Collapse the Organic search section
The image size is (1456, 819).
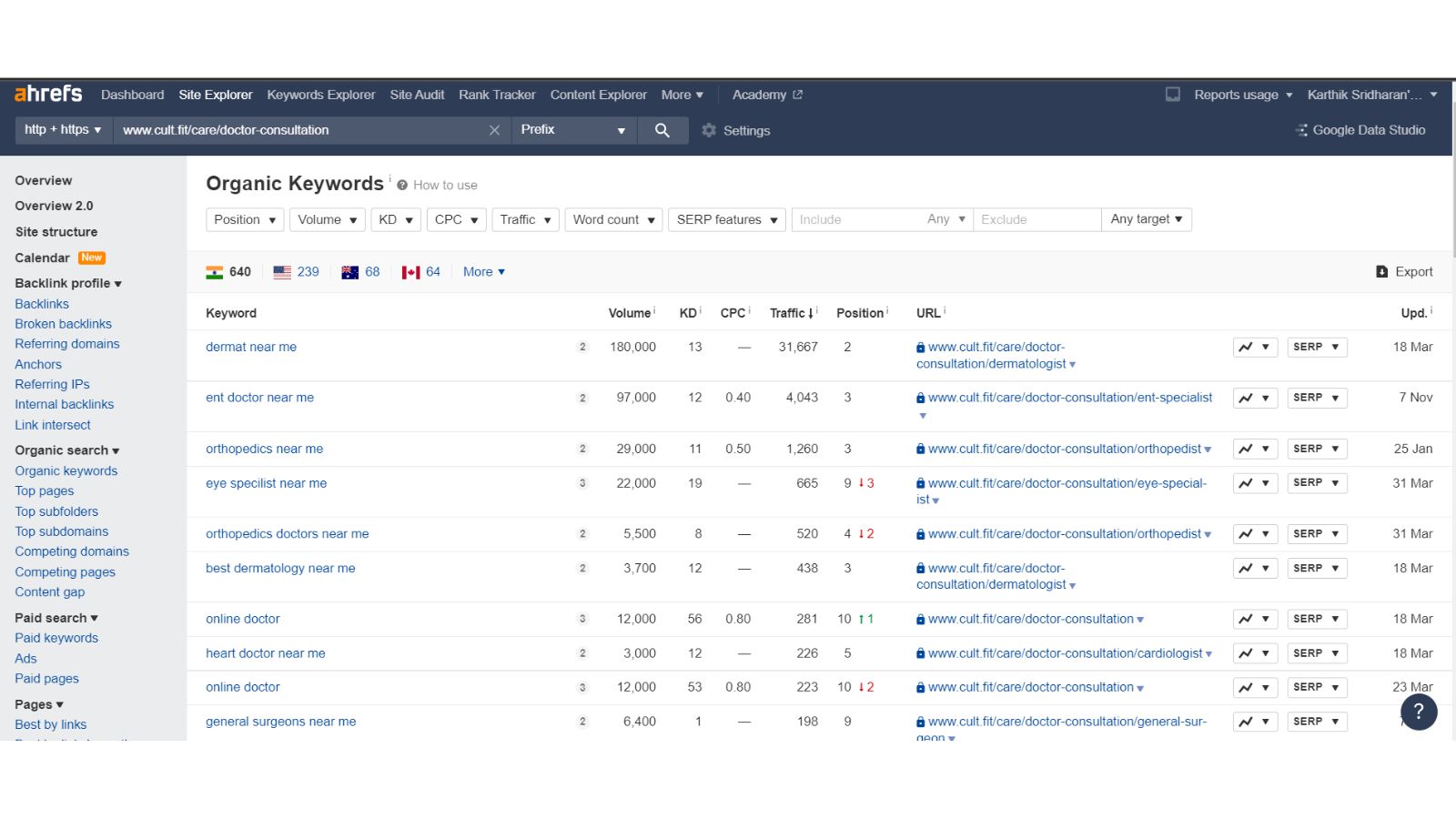click(x=67, y=450)
